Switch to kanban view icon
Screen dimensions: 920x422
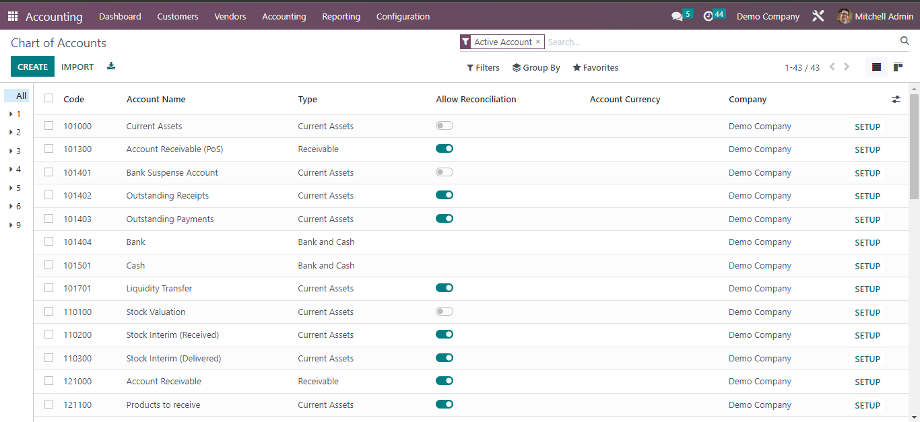898,68
